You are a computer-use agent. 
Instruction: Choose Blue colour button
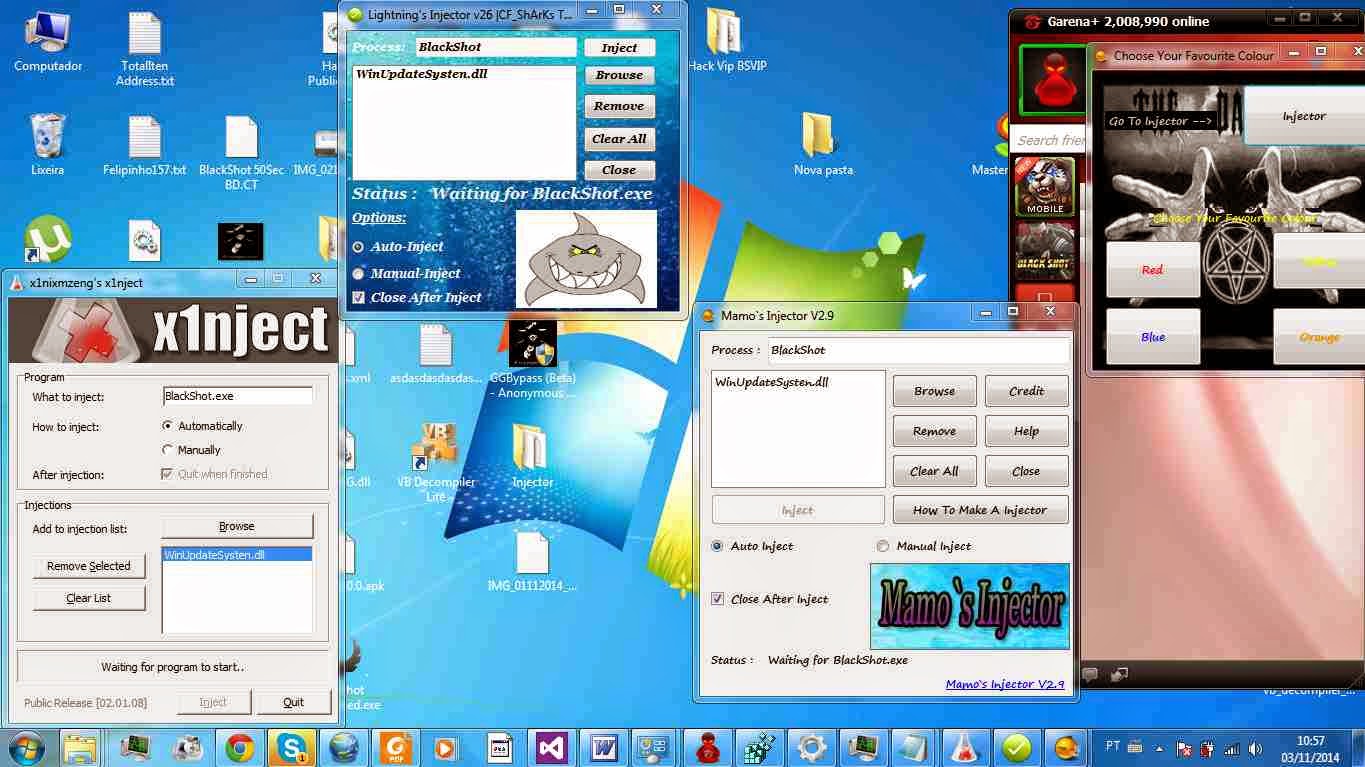pyautogui.click(x=1153, y=337)
